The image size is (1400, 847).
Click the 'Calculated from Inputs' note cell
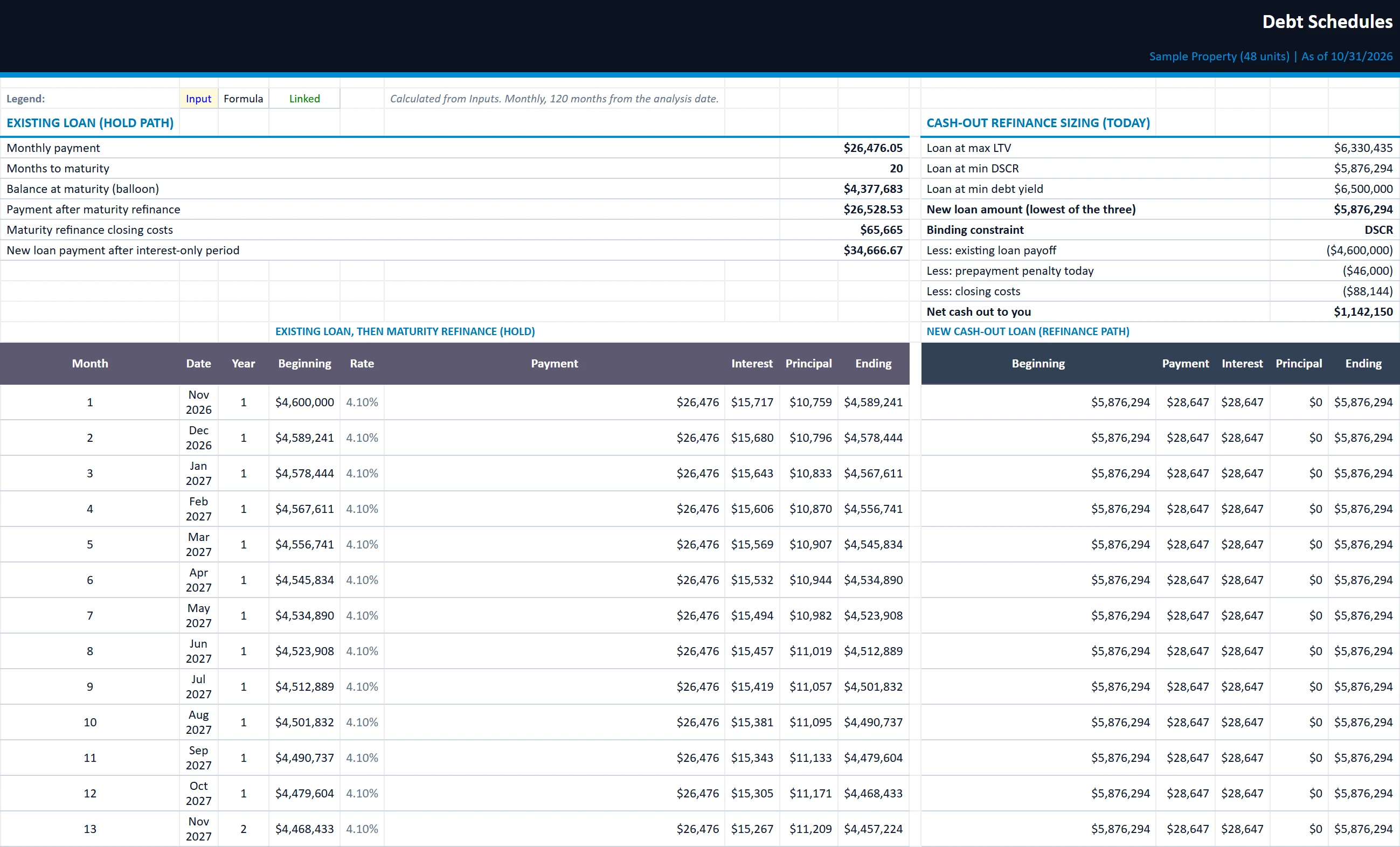[554, 98]
